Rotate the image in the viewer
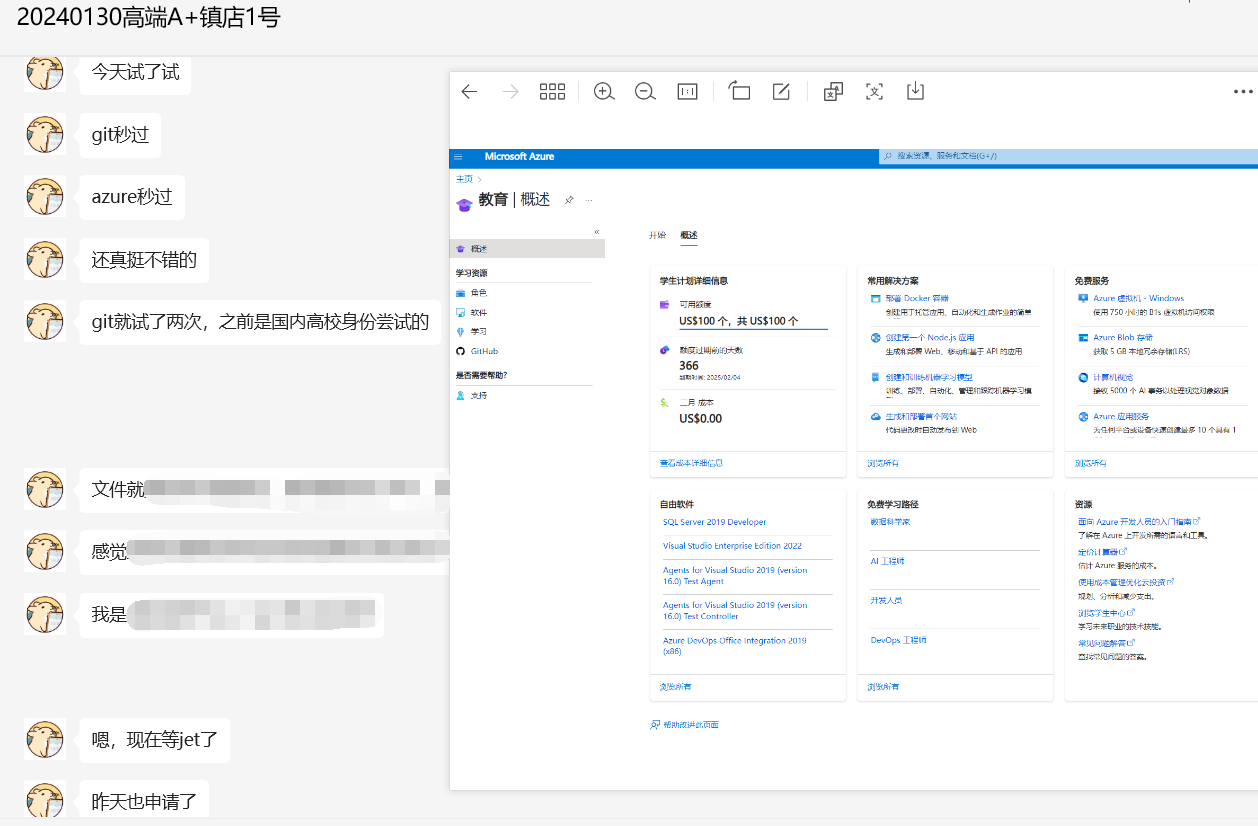 (740, 92)
